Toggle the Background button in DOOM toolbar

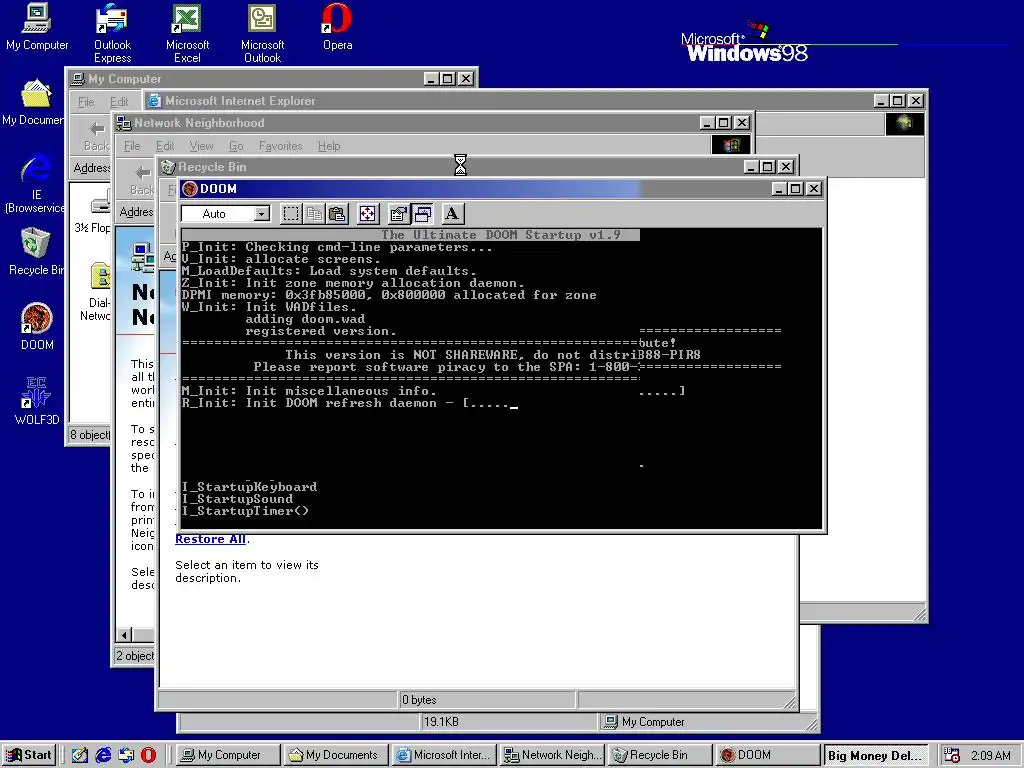[x=423, y=214]
